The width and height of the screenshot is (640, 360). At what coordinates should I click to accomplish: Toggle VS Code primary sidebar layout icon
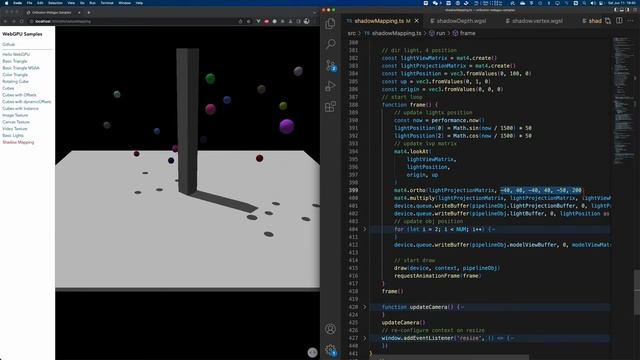coord(616,10)
